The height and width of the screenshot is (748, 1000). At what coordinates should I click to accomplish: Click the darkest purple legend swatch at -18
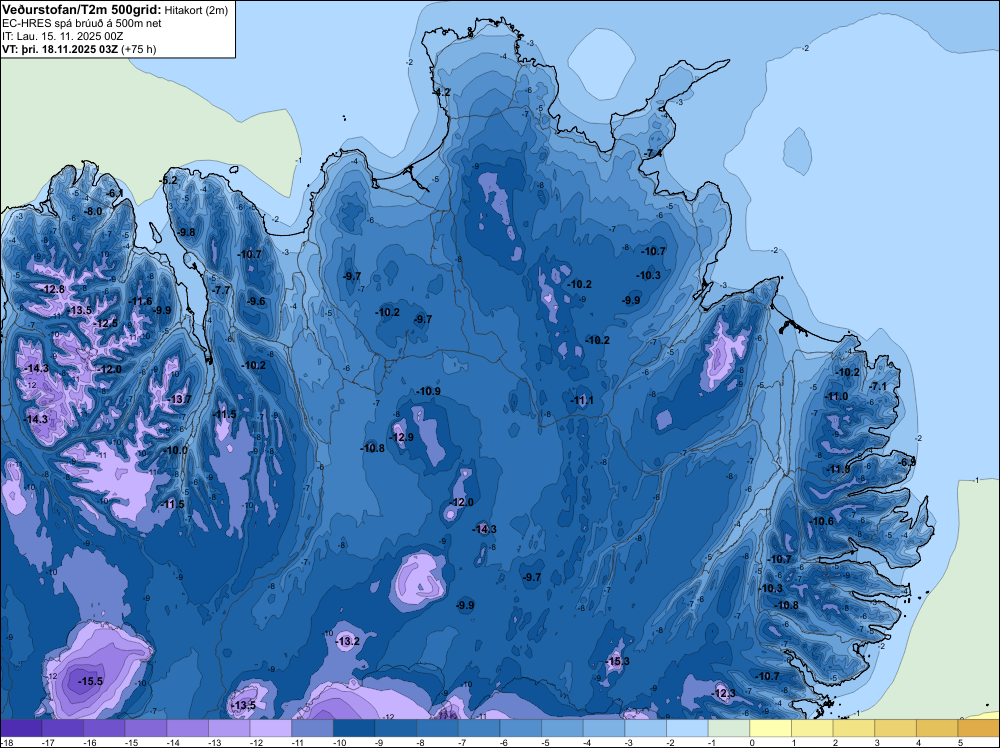pyautogui.click(x=21, y=728)
